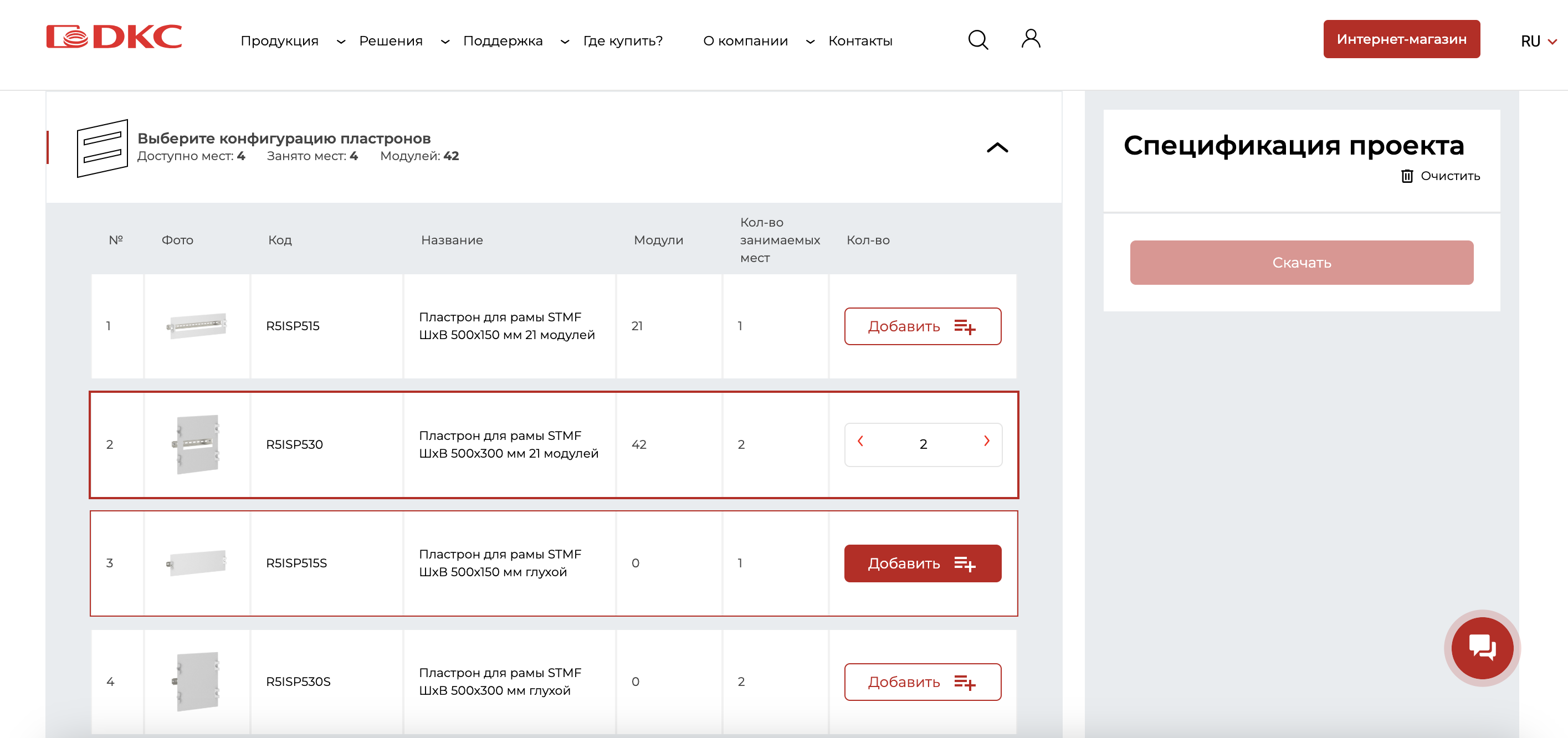Image resolution: width=1568 pixels, height=738 pixels.
Task: Click the R5ISP530 product photo thumbnail
Action: click(x=197, y=444)
